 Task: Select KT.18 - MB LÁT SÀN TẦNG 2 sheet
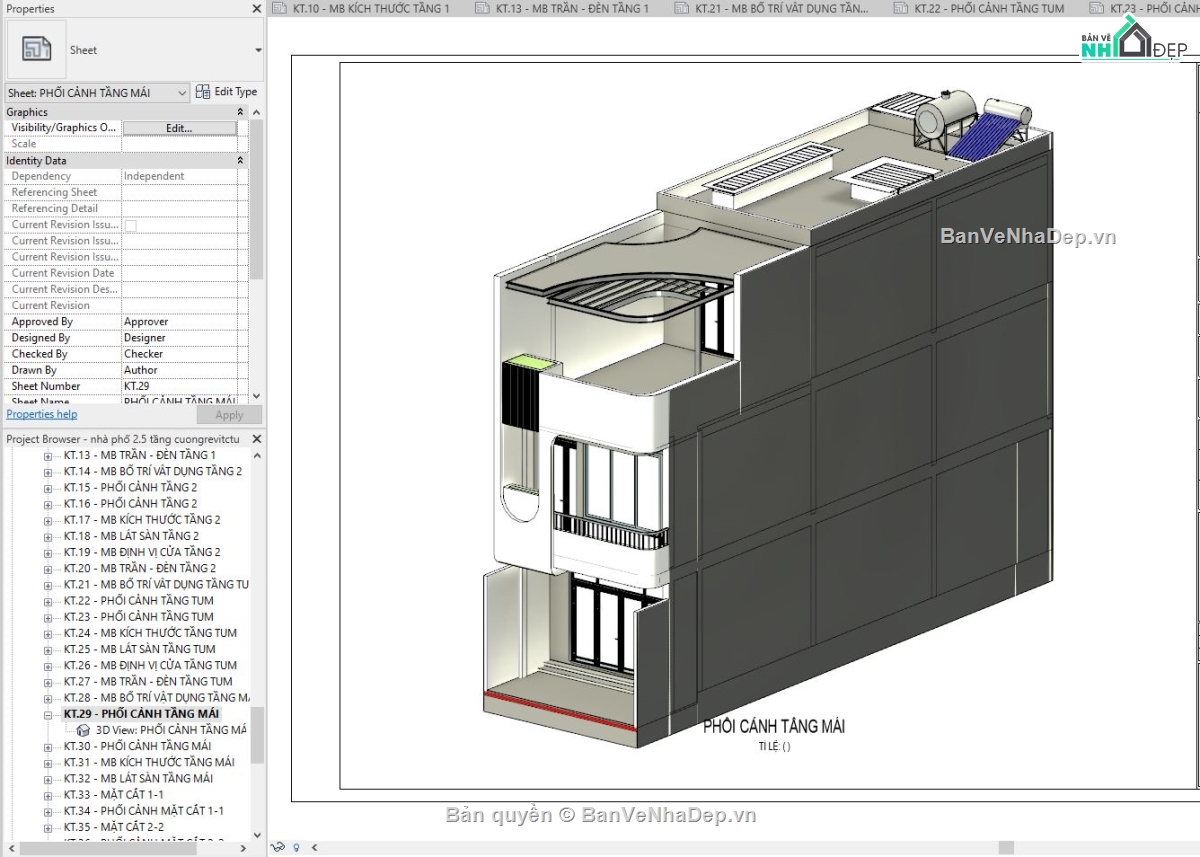(x=131, y=535)
